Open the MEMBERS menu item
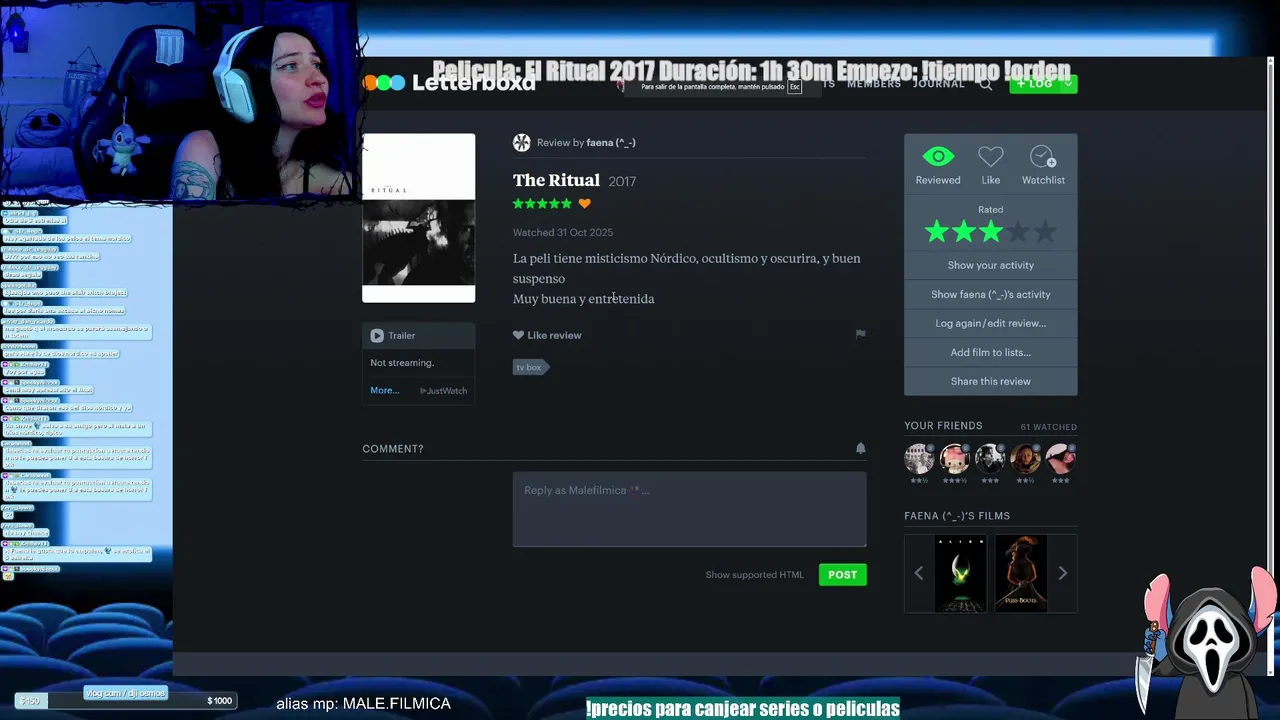 point(874,84)
